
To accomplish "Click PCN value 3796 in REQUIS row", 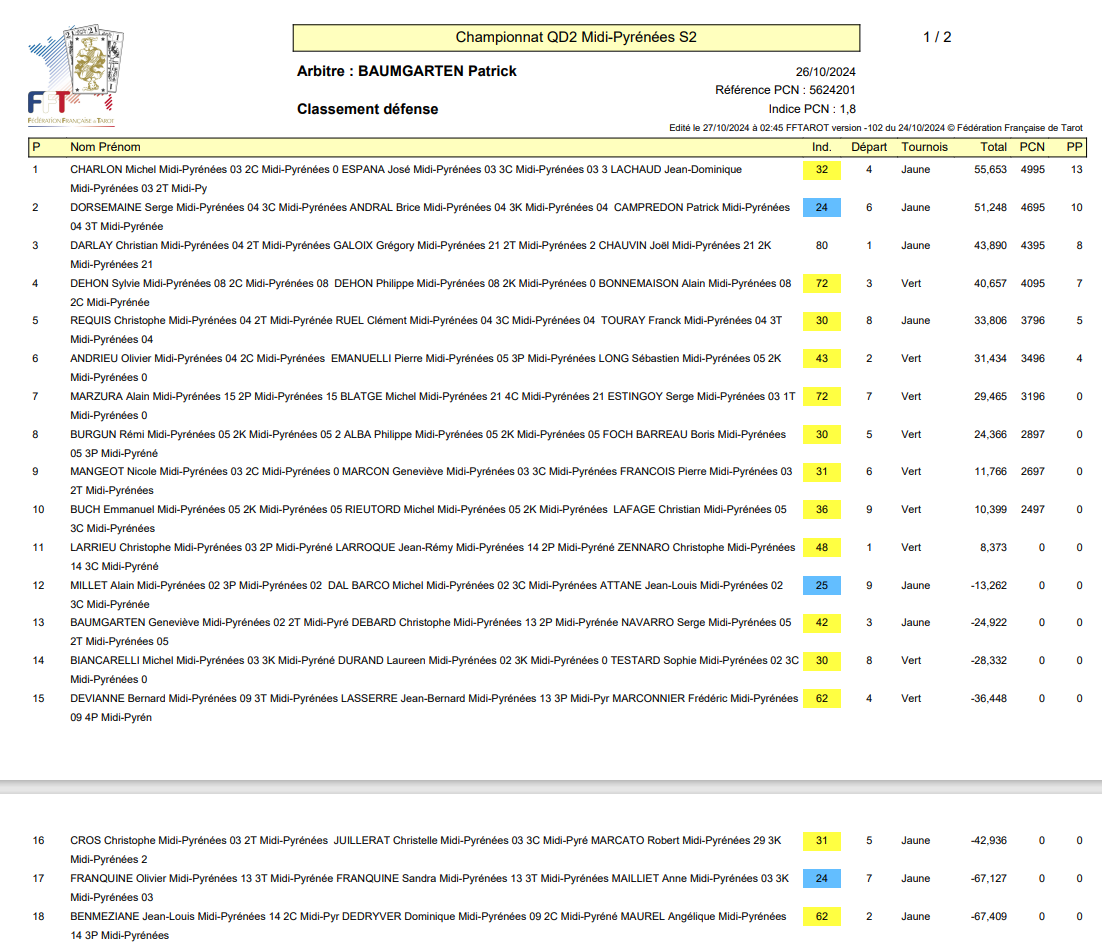I will [x=1032, y=320].
